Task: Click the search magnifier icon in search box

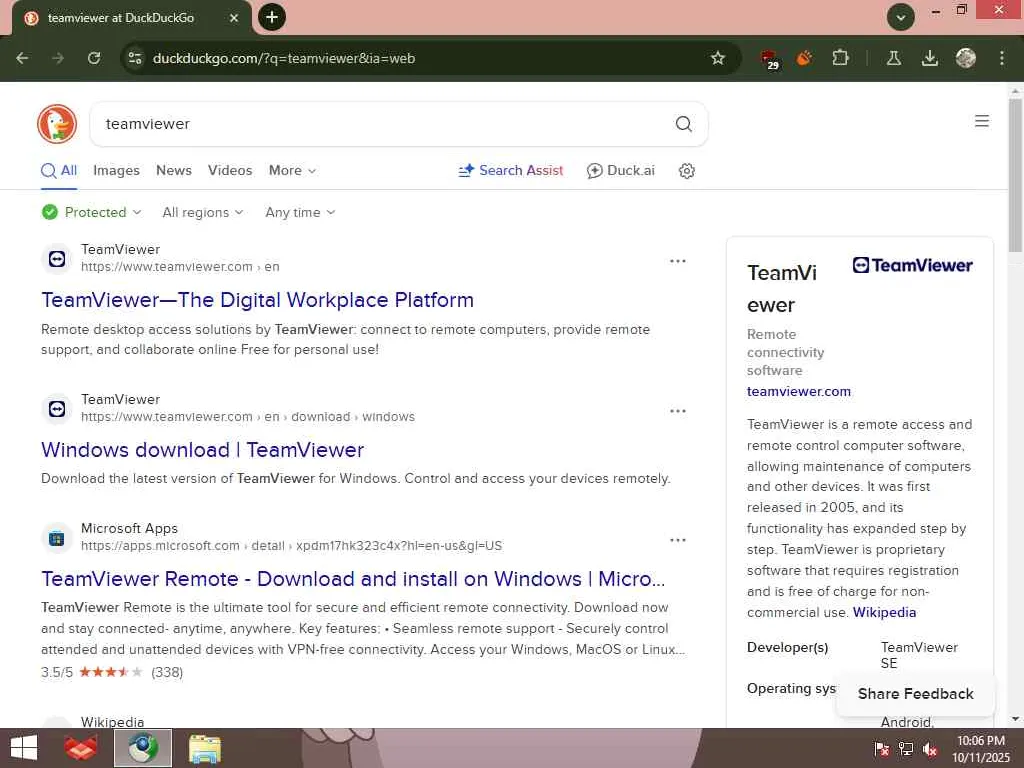Action: 683,123
